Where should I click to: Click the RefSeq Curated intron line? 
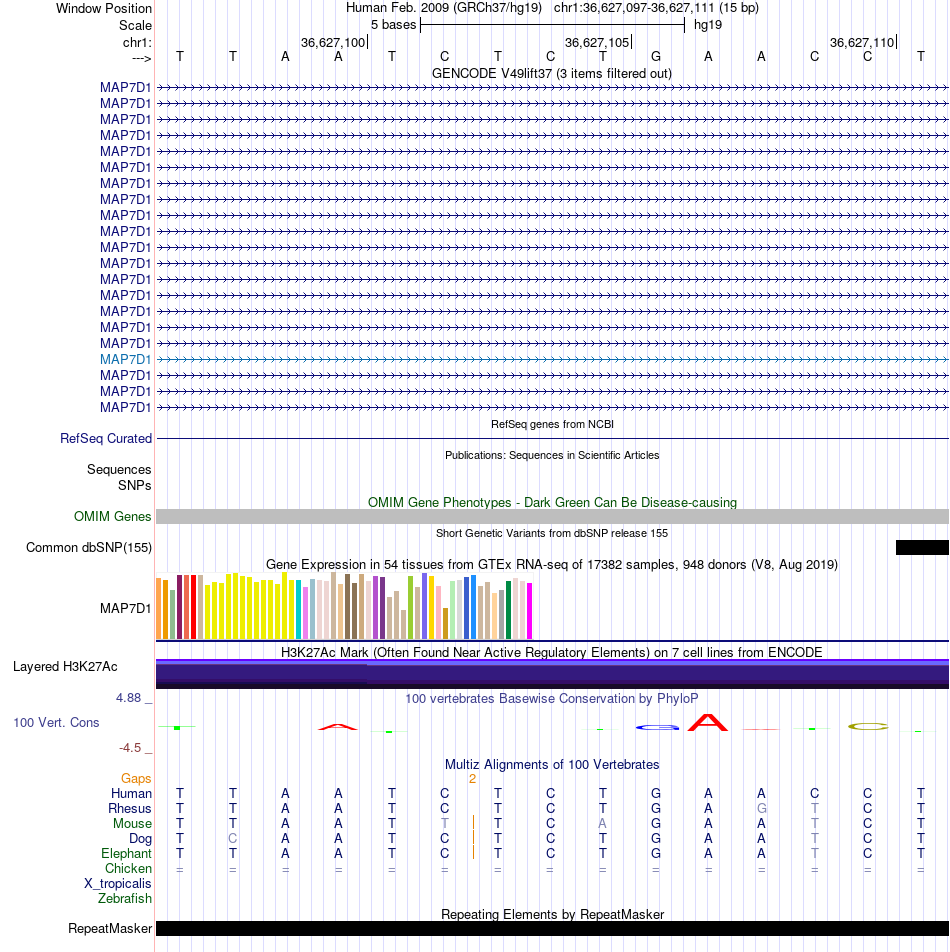(x=552, y=438)
